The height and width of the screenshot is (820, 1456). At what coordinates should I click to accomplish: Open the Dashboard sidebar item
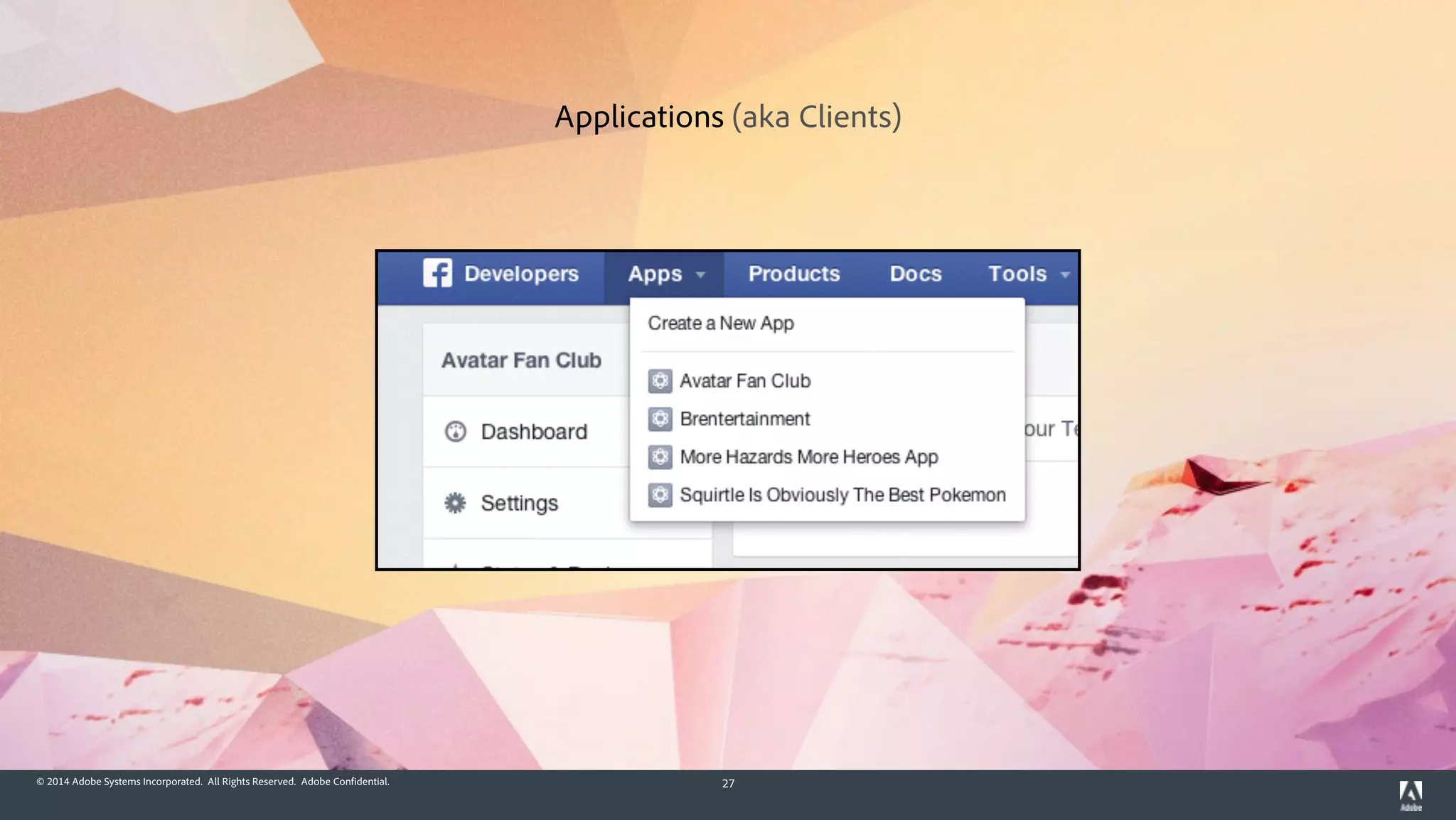click(x=526, y=432)
